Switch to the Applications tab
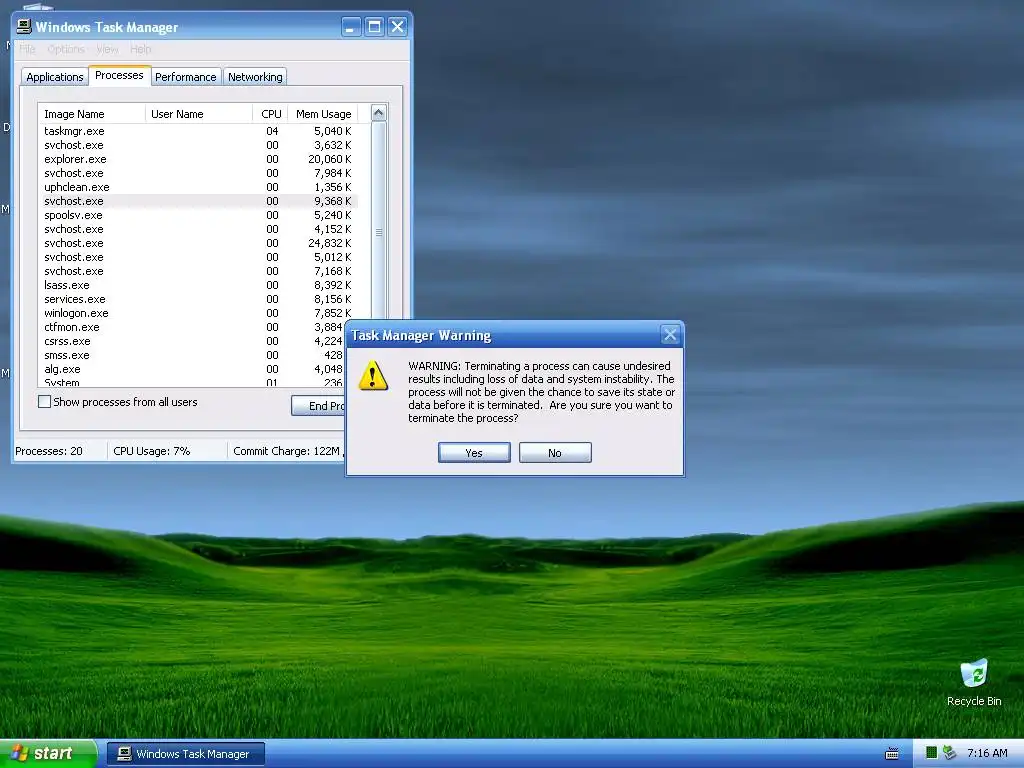Image resolution: width=1024 pixels, height=768 pixels. pyautogui.click(x=55, y=76)
